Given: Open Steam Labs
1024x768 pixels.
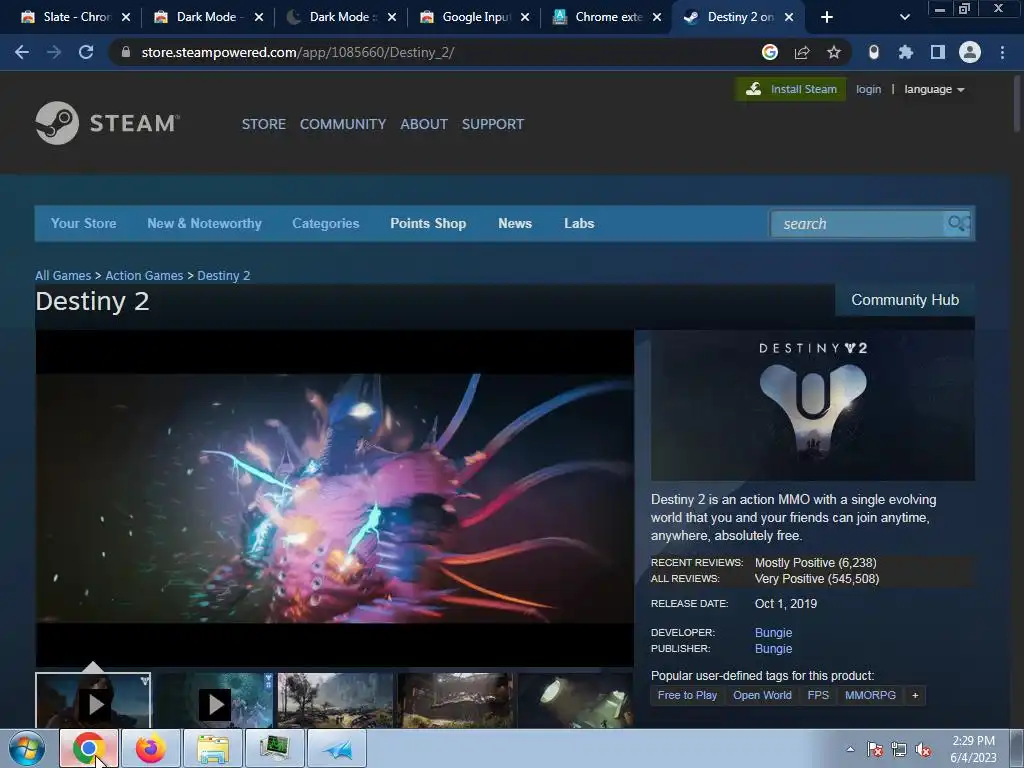Looking at the screenshot, I should (579, 223).
